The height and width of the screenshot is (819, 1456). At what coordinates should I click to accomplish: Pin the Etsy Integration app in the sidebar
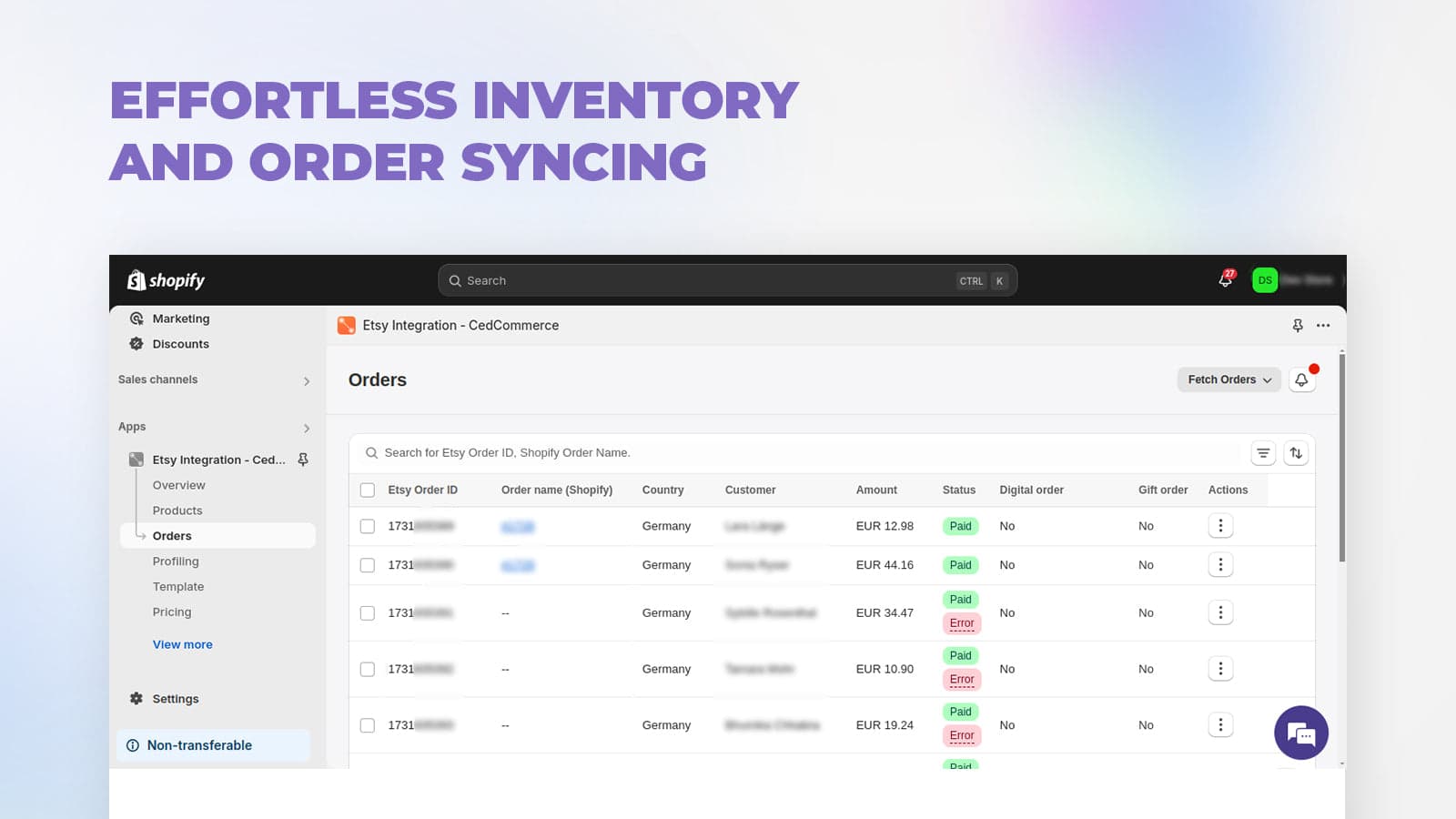302,460
